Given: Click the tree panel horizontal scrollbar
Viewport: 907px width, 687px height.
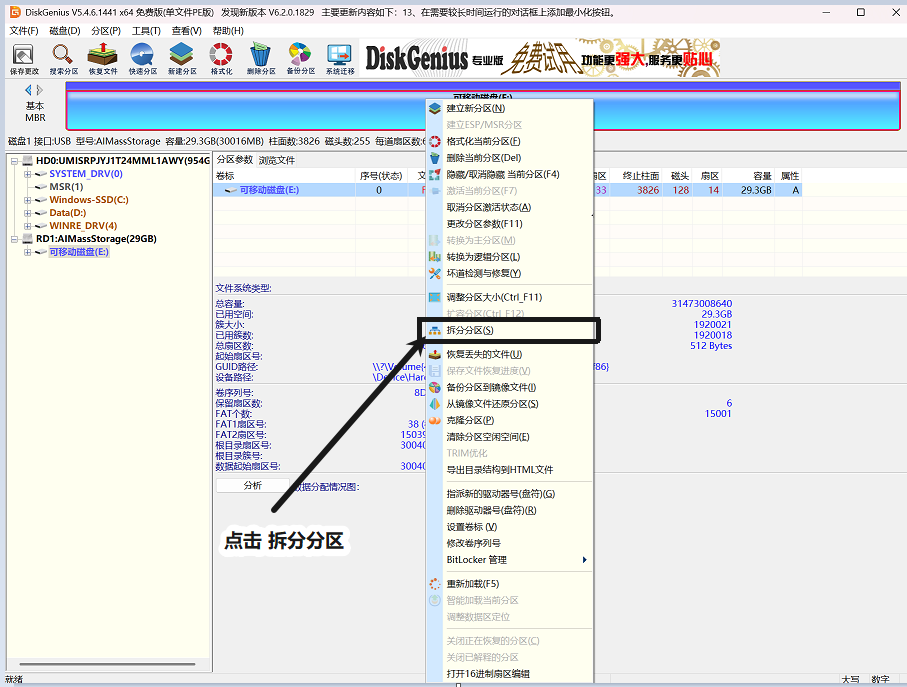Looking at the screenshot, I should (108, 664).
